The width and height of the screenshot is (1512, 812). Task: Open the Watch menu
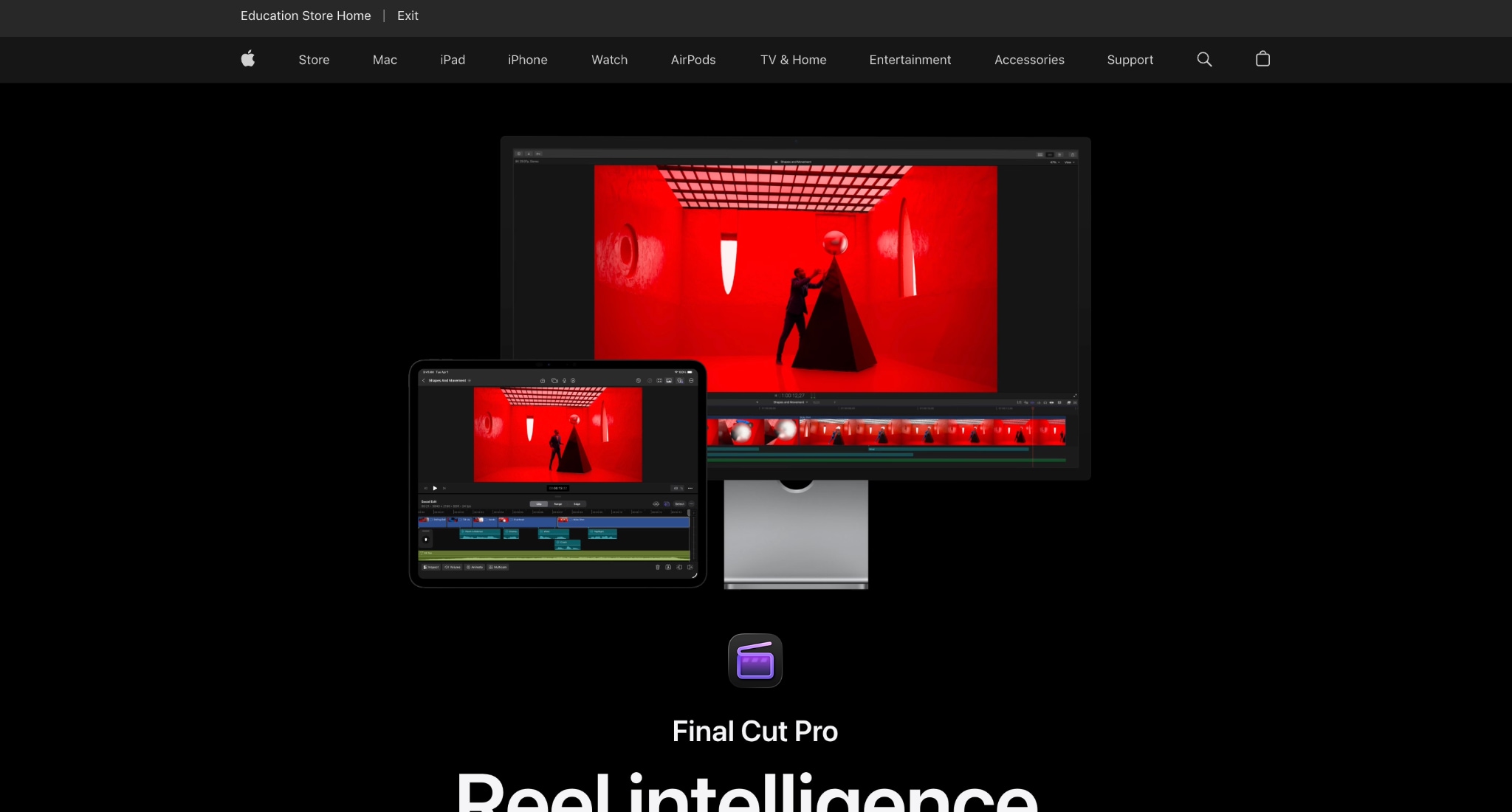[609, 60]
